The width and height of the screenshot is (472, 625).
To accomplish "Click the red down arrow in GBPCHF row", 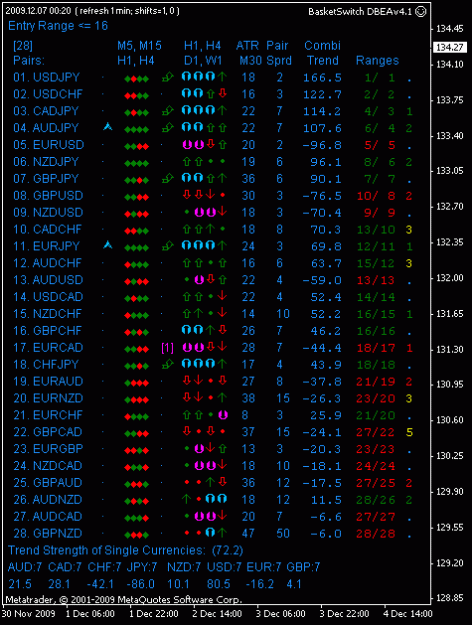I will (x=223, y=330).
